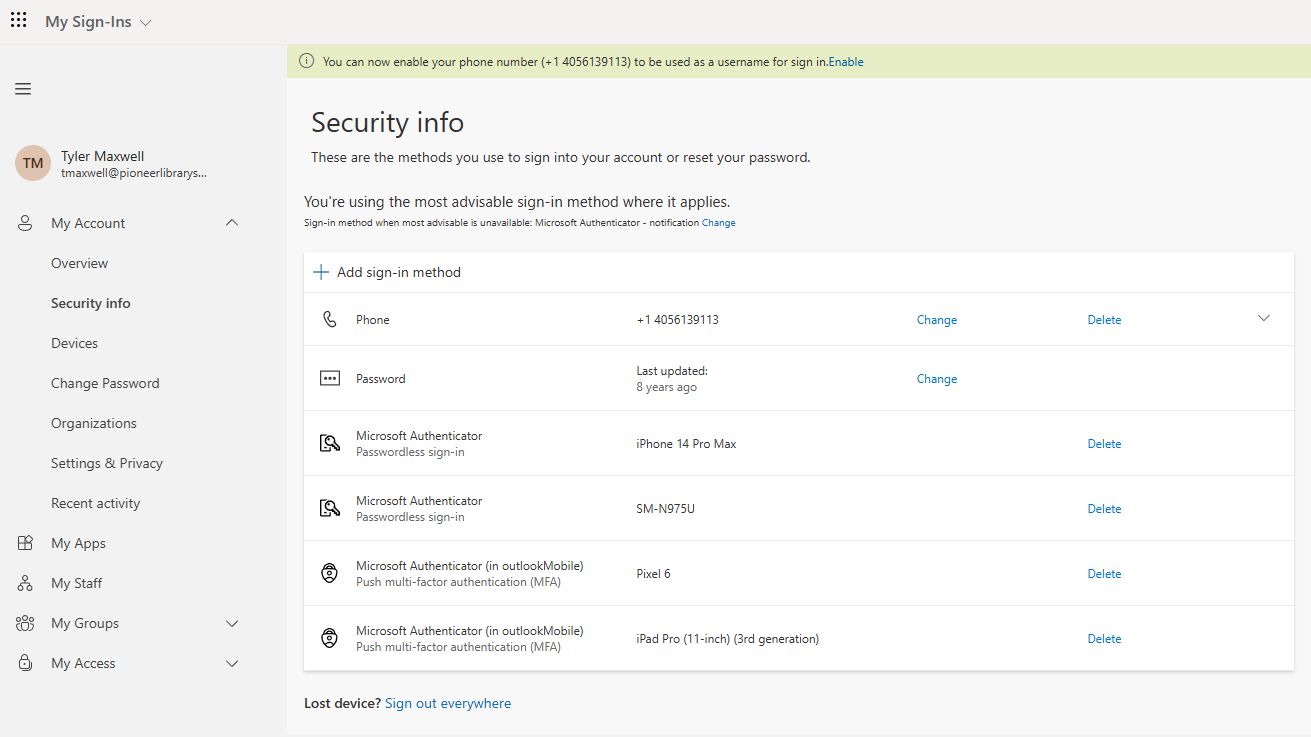Click Change for the Password method
The height and width of the screenshot is (737, 1311).
click(x=937, y=379)
